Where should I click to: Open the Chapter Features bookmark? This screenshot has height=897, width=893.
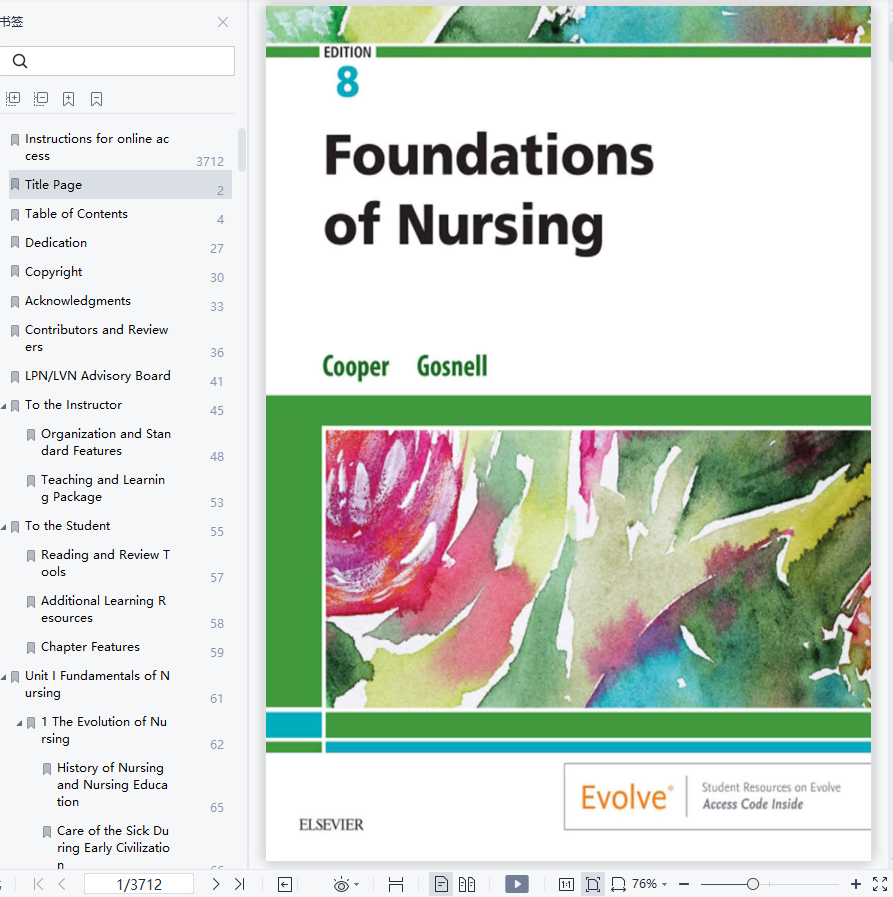[90, 646]
